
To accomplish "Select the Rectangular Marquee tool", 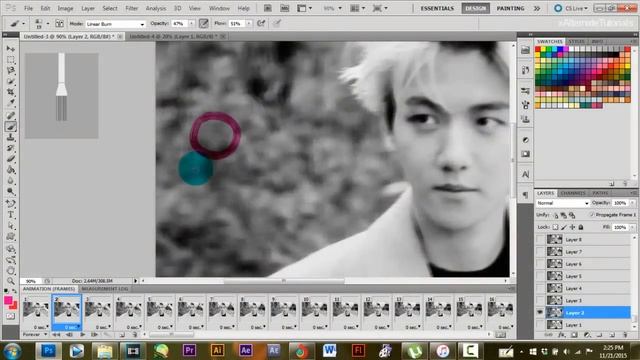I will 11,60.
